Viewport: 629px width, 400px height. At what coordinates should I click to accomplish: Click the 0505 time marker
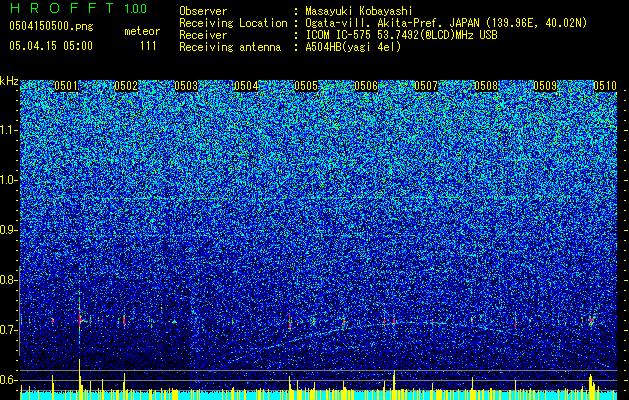(306, 86)
